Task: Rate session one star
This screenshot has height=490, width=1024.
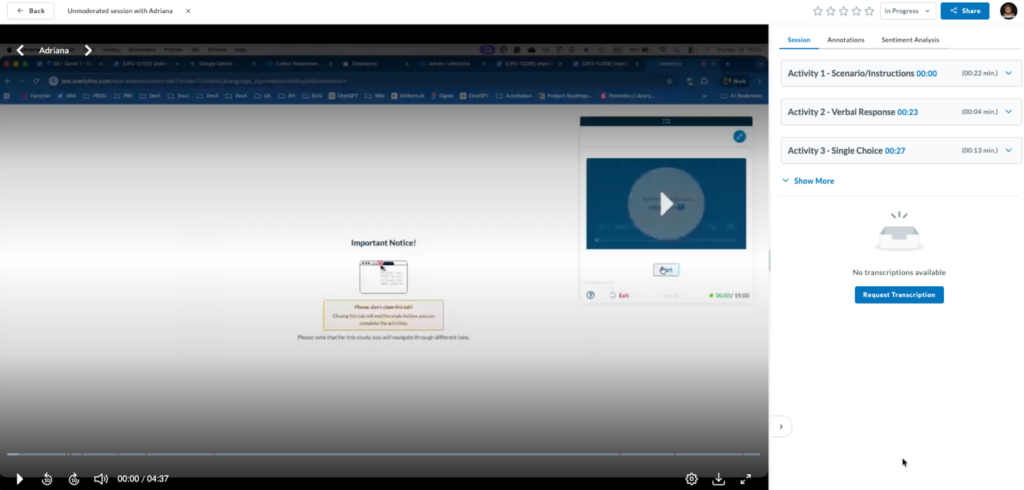Action: click(x=818, y=11)
